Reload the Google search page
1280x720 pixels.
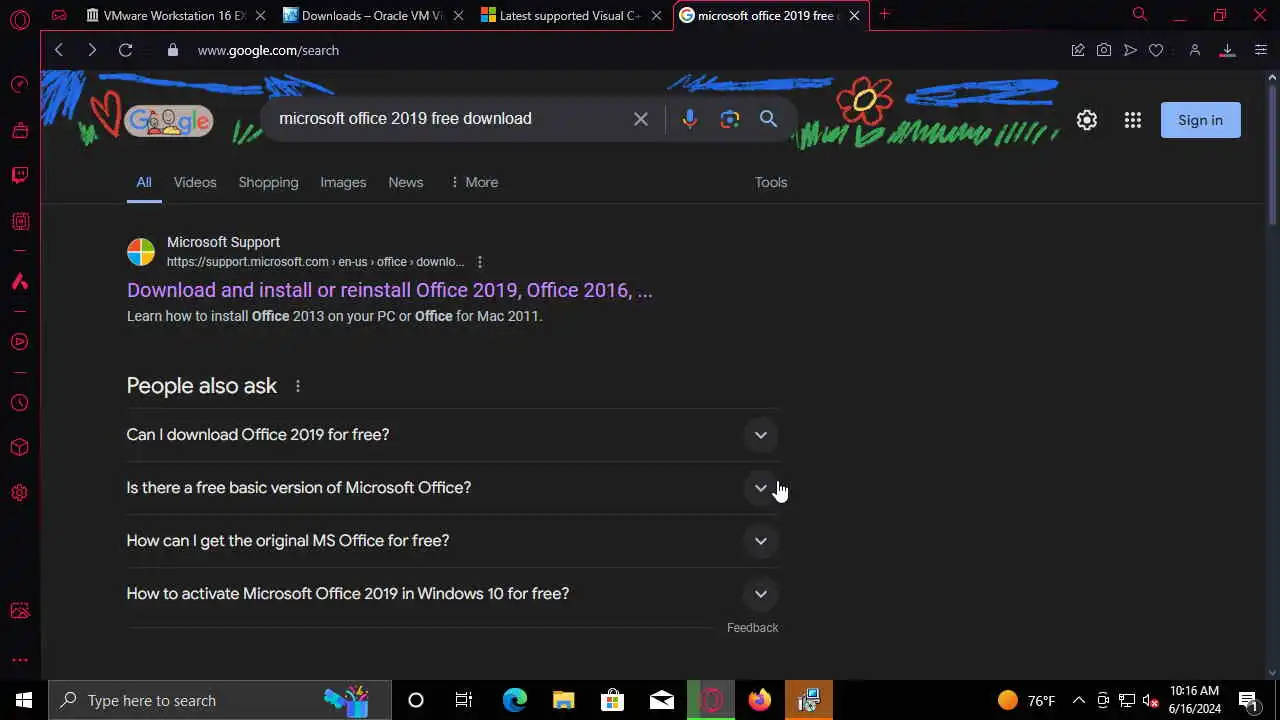click(125, 50)
